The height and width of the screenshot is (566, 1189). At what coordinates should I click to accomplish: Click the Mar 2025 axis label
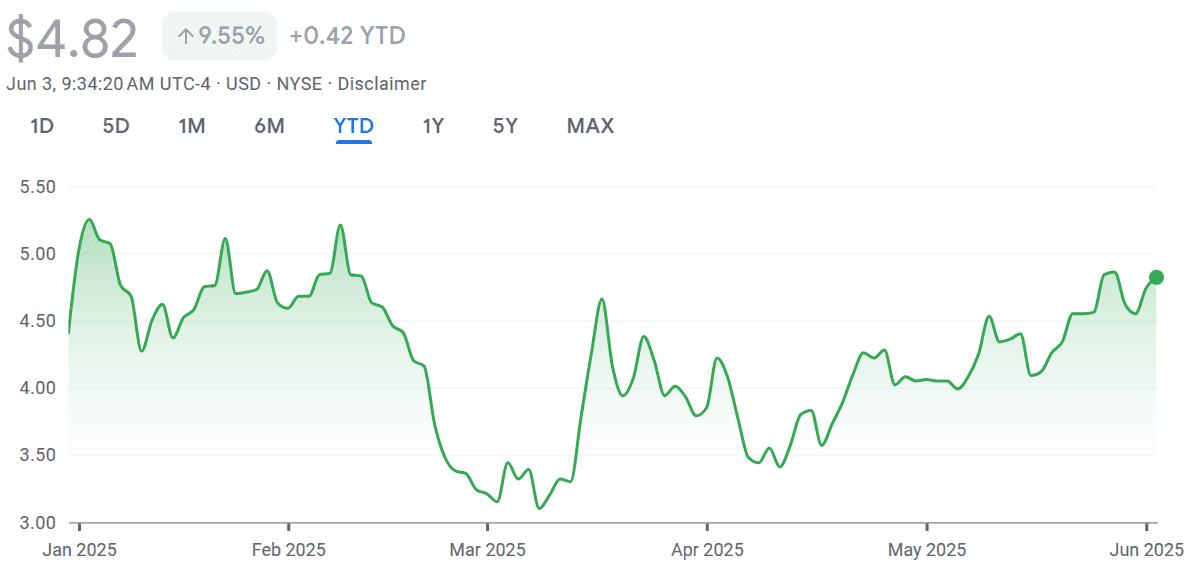(x=488, y=549)
